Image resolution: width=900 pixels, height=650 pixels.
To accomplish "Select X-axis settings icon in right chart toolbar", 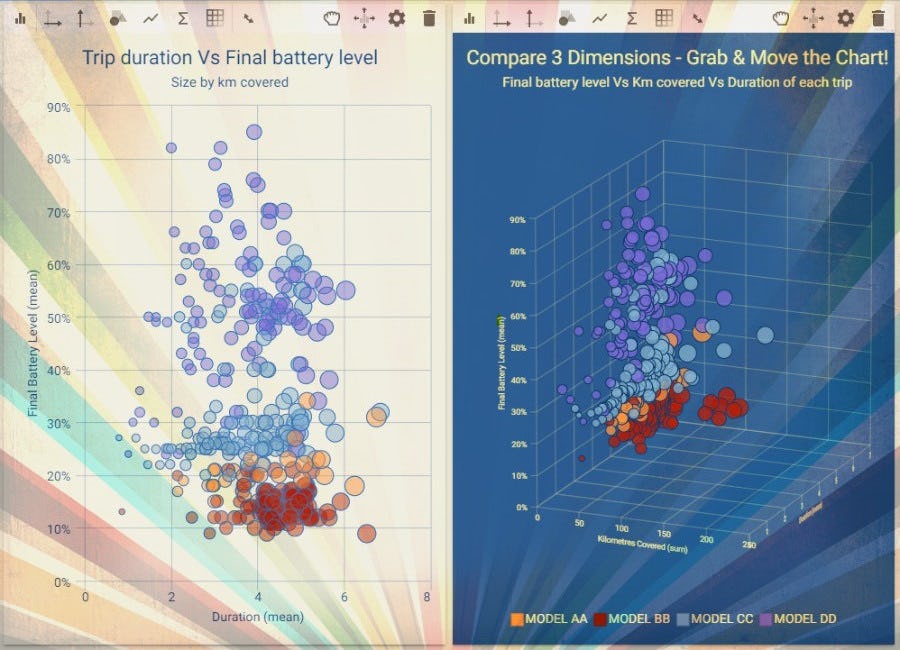I will pos(502,18).
